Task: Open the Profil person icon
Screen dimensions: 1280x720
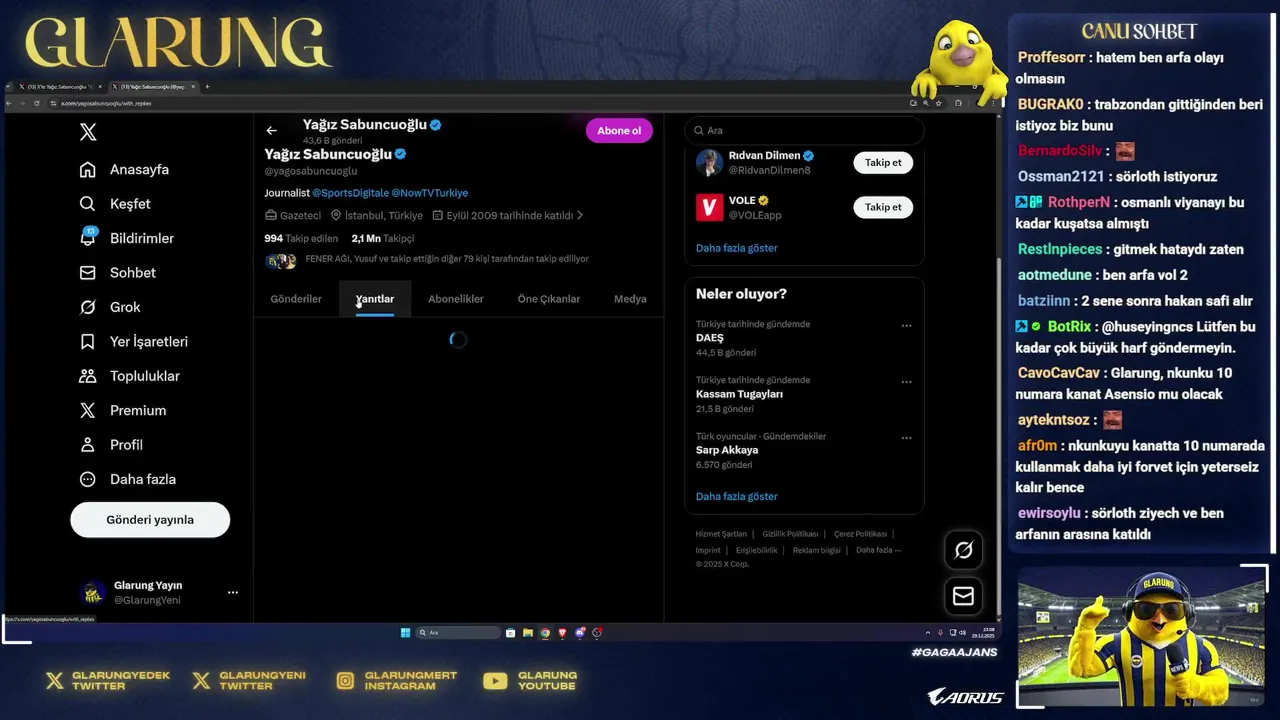Action: (x=88, y=445)
